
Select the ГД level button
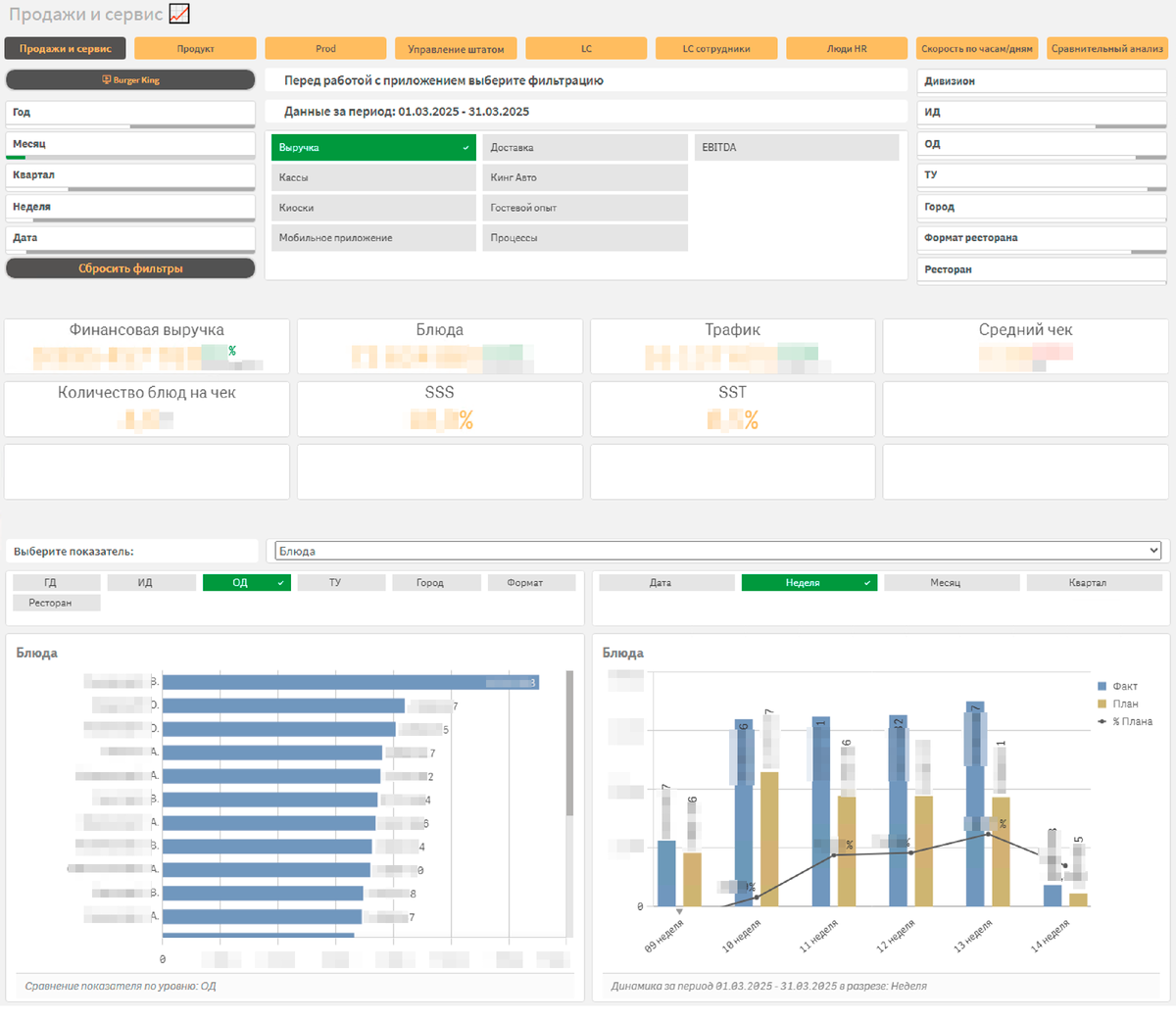57,582
